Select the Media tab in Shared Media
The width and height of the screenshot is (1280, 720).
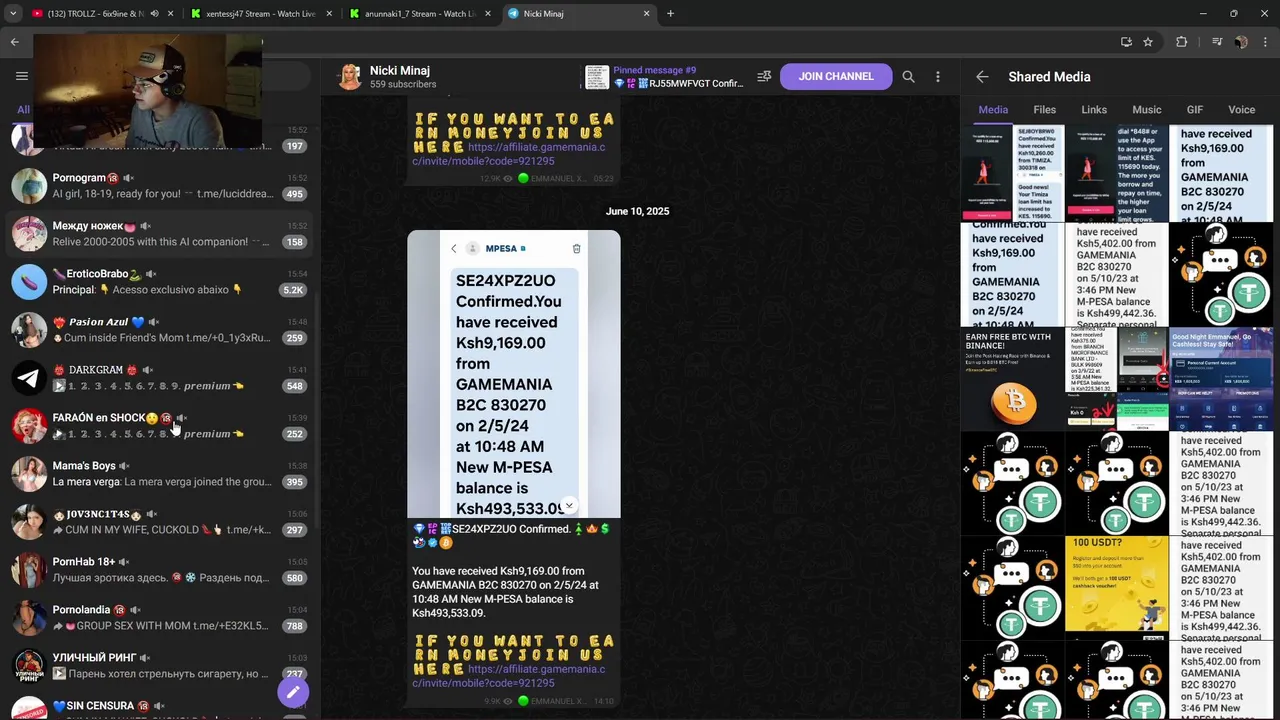tap(993, 110)
